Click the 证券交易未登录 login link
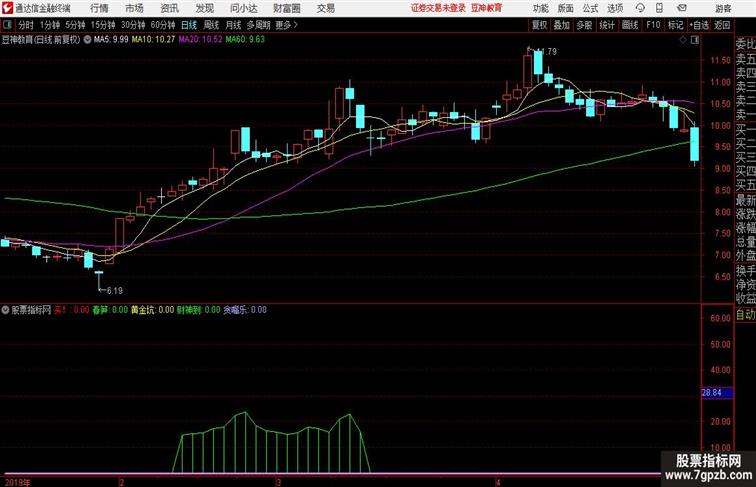The width and height of the screenshot is (756, 487). point(438,8)
